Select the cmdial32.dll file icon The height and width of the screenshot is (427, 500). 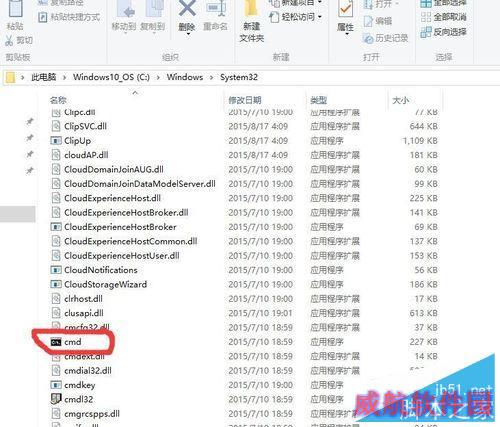coord(56,371)
